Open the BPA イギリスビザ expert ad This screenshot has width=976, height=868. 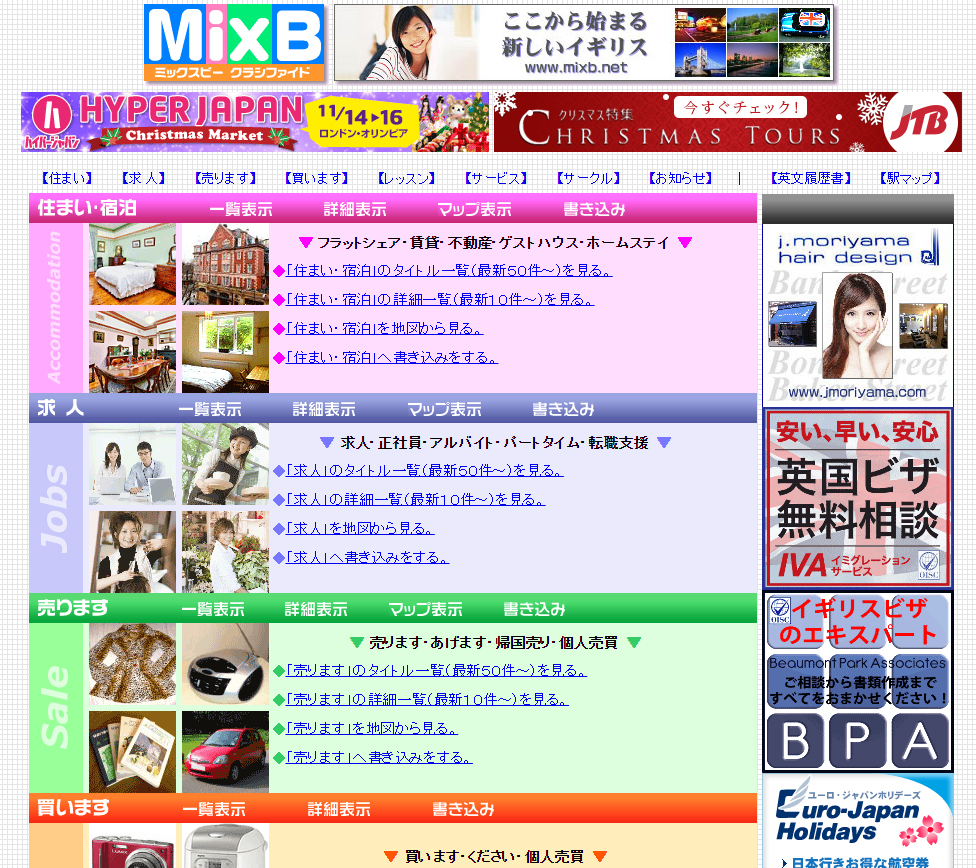[858, 682]
